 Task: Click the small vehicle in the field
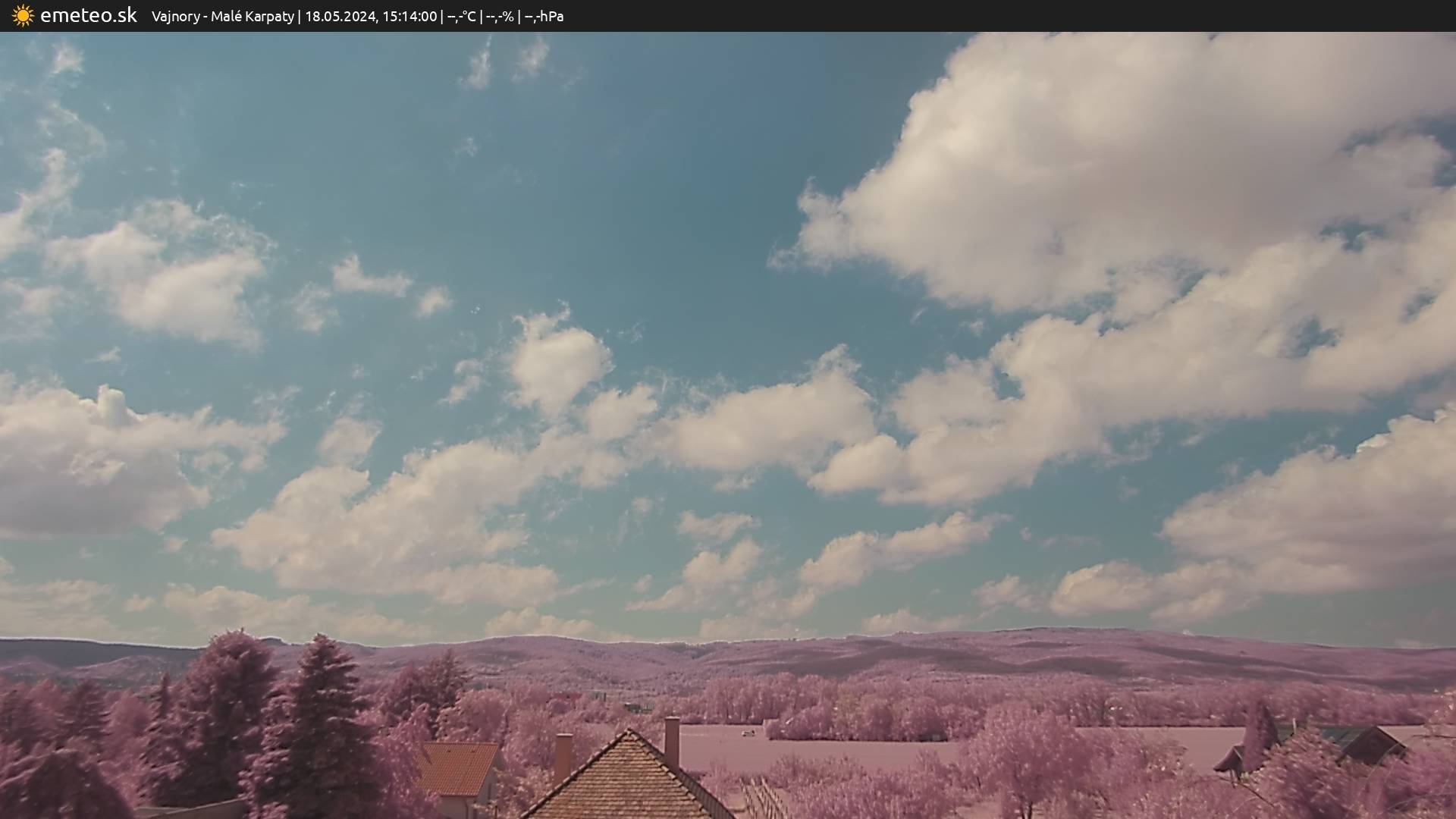coord(749,733)
